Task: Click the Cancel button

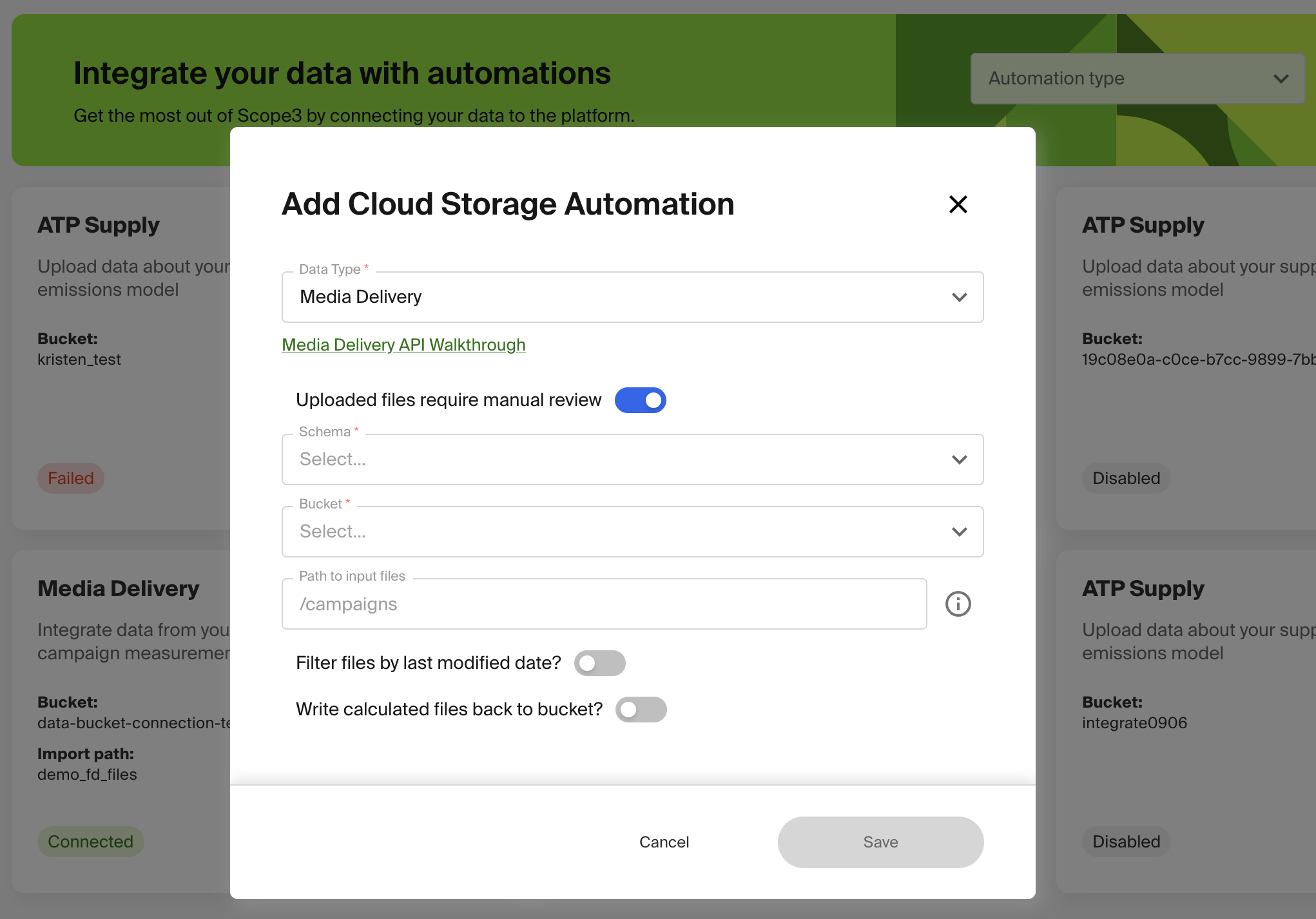Action: (664, 842)
